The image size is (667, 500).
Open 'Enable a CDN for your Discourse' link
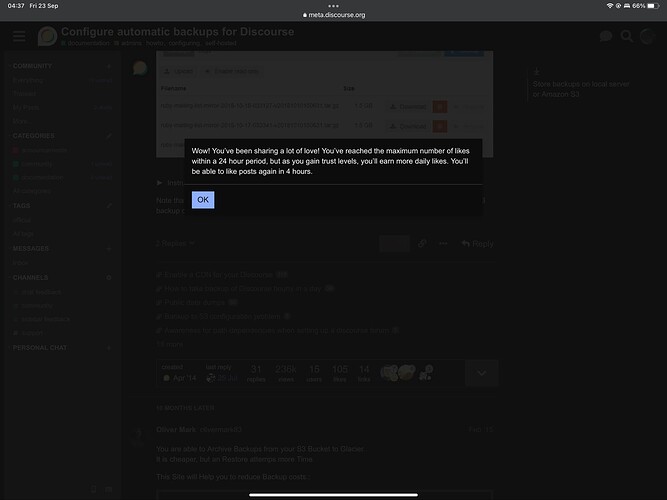(218, 275)
